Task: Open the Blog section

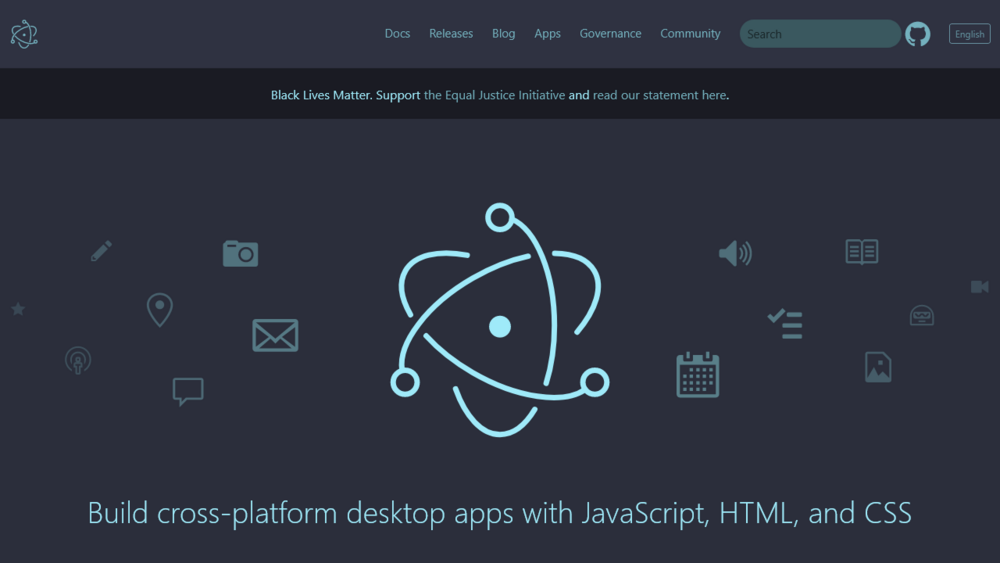Action: [x=503, y=34]
